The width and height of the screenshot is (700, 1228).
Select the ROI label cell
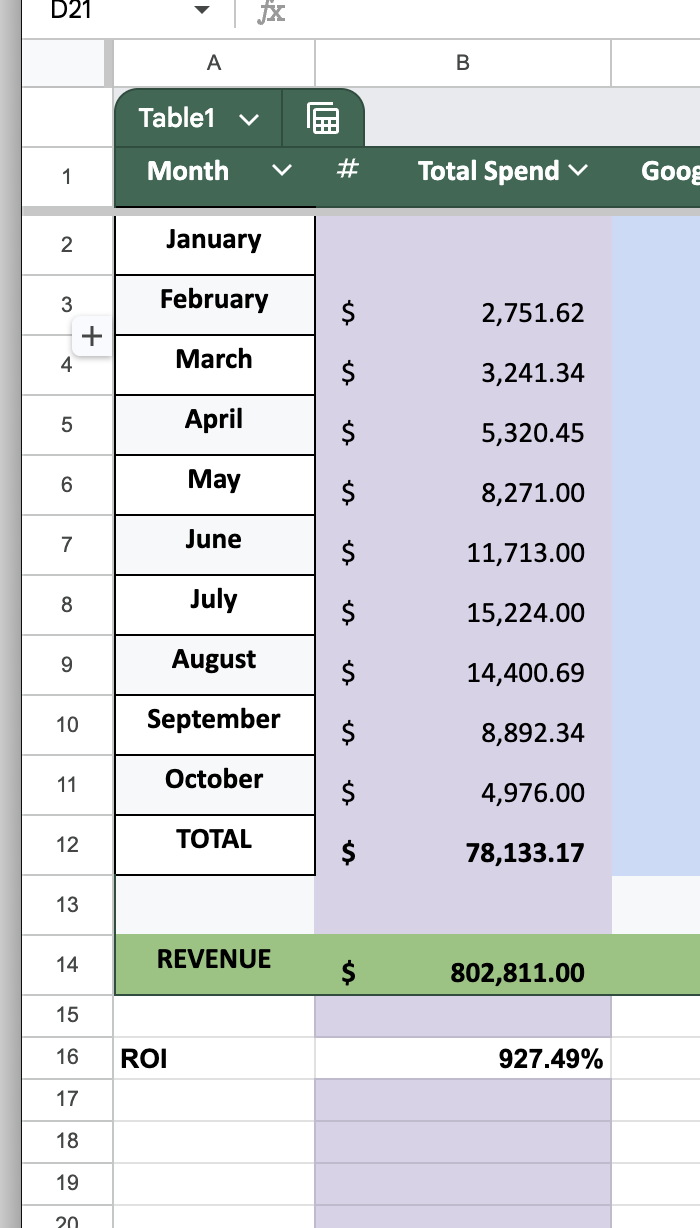coord(214,1058)
